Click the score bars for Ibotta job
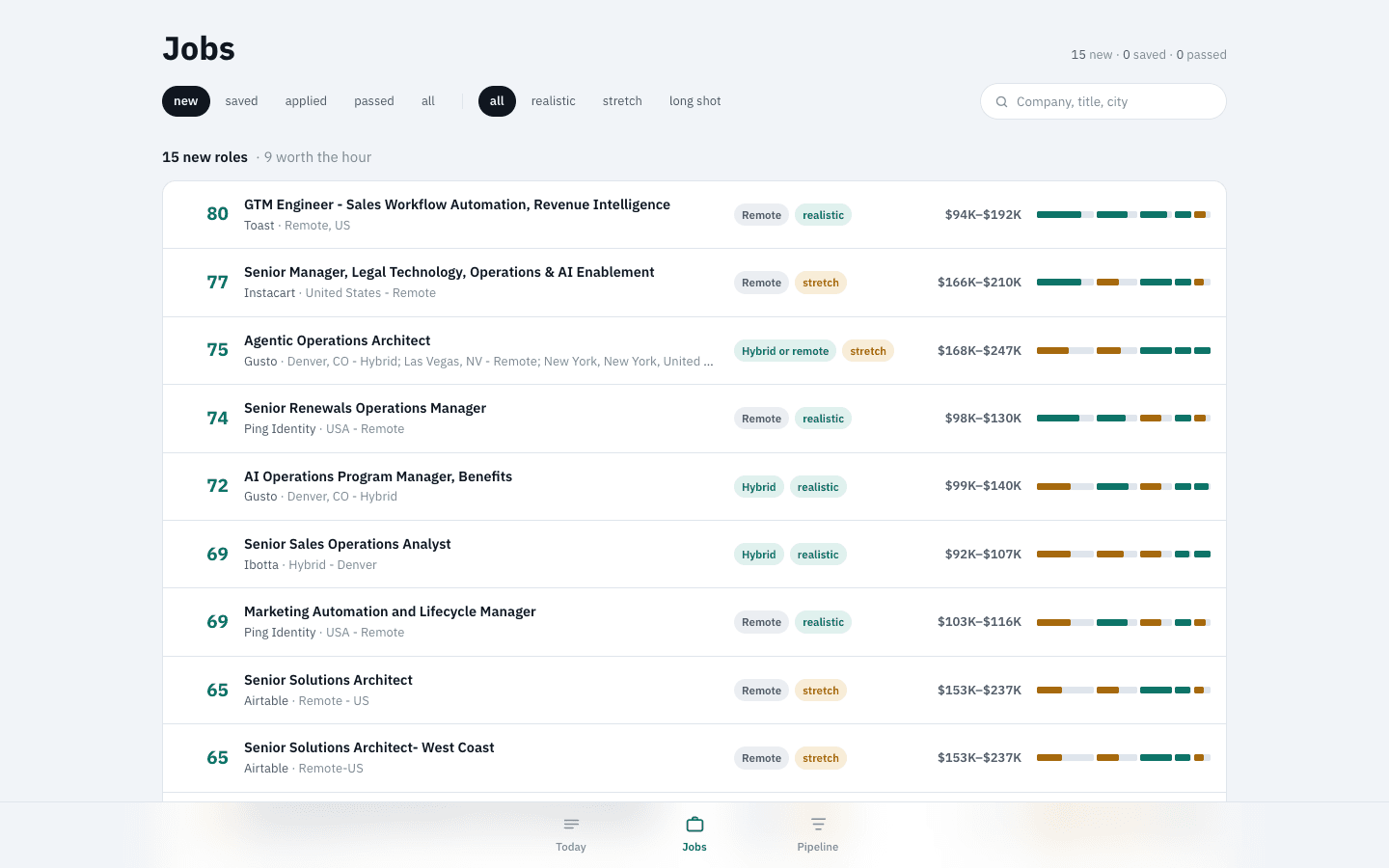1389x868 pixels. coord(1124,555)
